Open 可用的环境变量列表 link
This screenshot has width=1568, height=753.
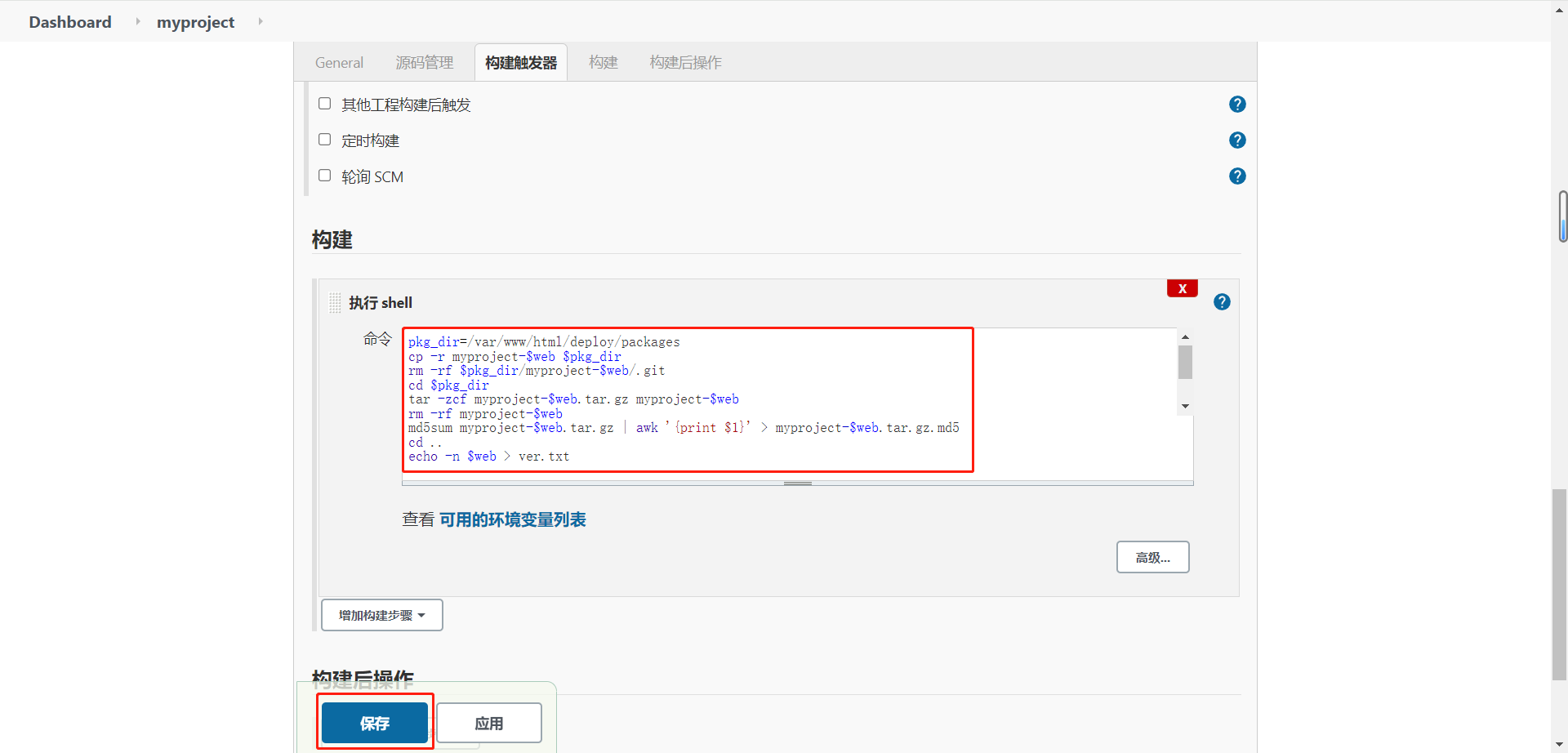pyautogui.click(x=513, y=520)
